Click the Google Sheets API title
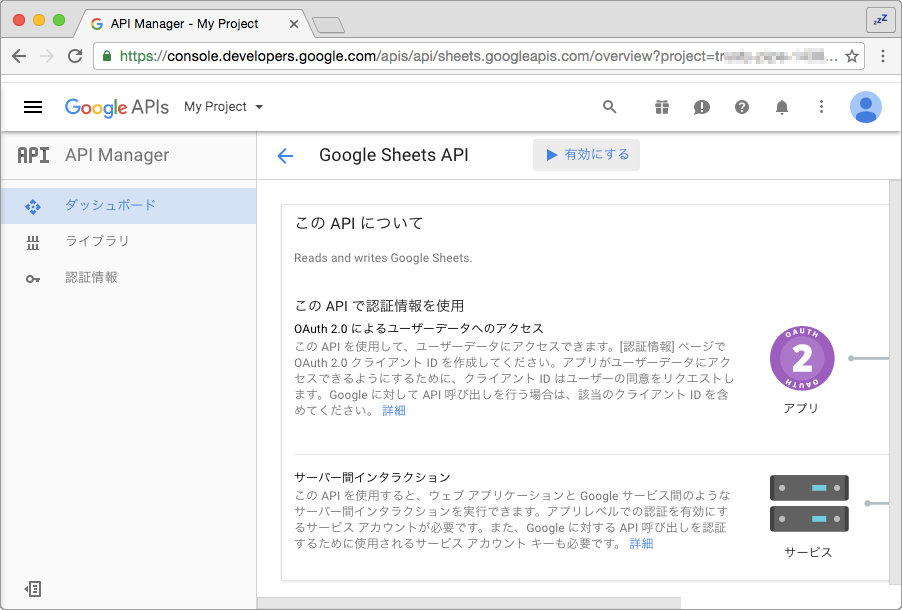The width and height of the screenshot is (902, 610). click(x=394, y=155)
